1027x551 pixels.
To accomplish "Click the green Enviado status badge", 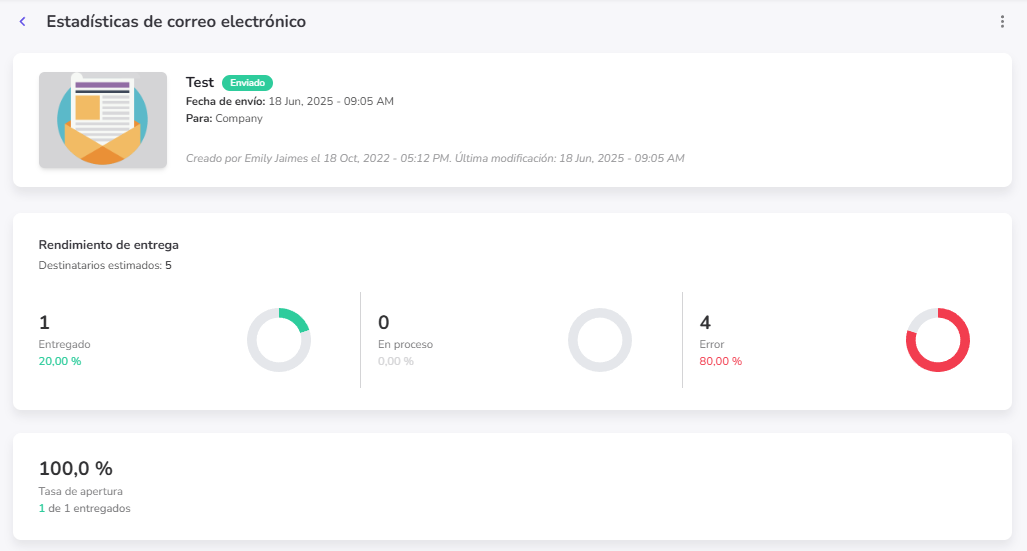I will pyautogui.click(x=247, y=83).
